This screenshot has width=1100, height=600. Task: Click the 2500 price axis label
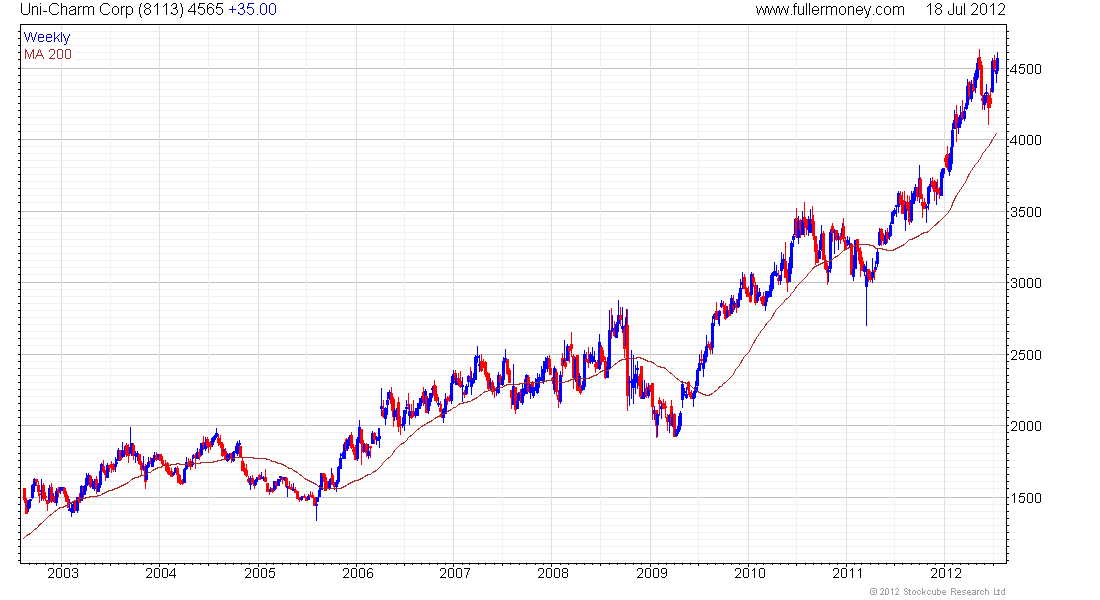click(x=1026, y=355)
